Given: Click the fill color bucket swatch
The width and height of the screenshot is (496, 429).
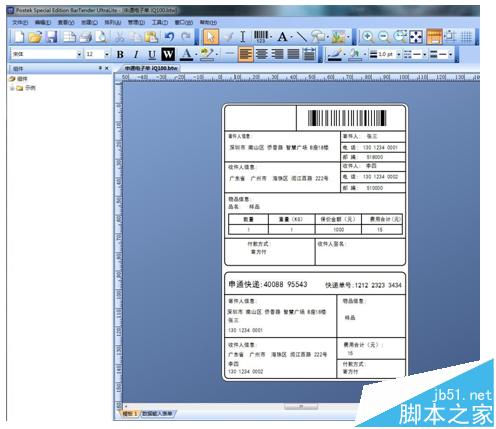Looking at the screenshot, I should click(355, 55).
